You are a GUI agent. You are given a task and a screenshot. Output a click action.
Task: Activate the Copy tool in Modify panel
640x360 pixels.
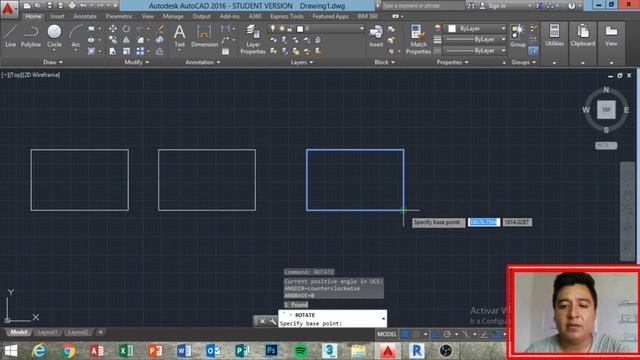pyautogui.click(x=113, y=40)
